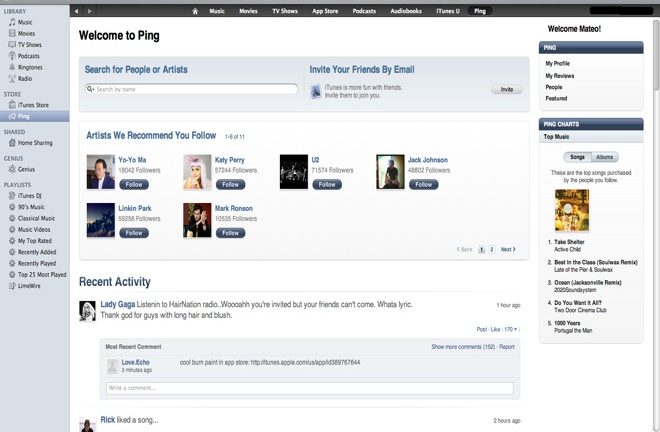Select the Ringtones bell icon
The width and height of the screenshot is (660, 432).
pos(12,67)
